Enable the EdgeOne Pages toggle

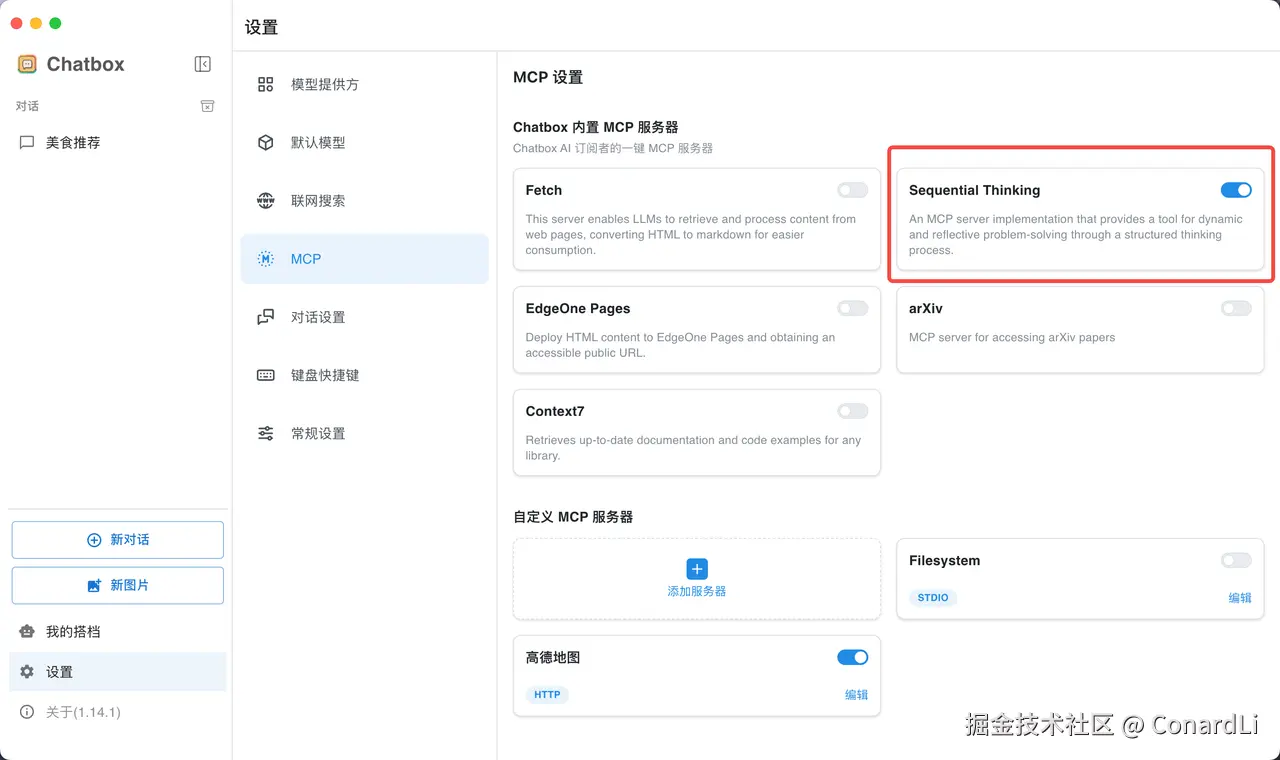(853, 308)
